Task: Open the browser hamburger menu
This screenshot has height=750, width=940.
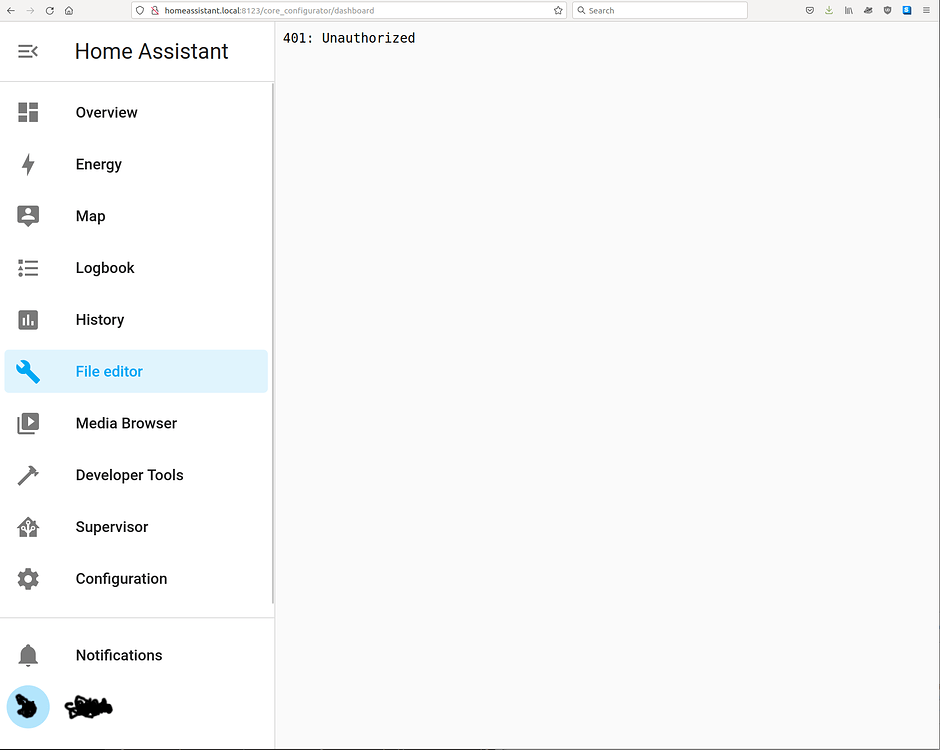Action: coord(925,10)
